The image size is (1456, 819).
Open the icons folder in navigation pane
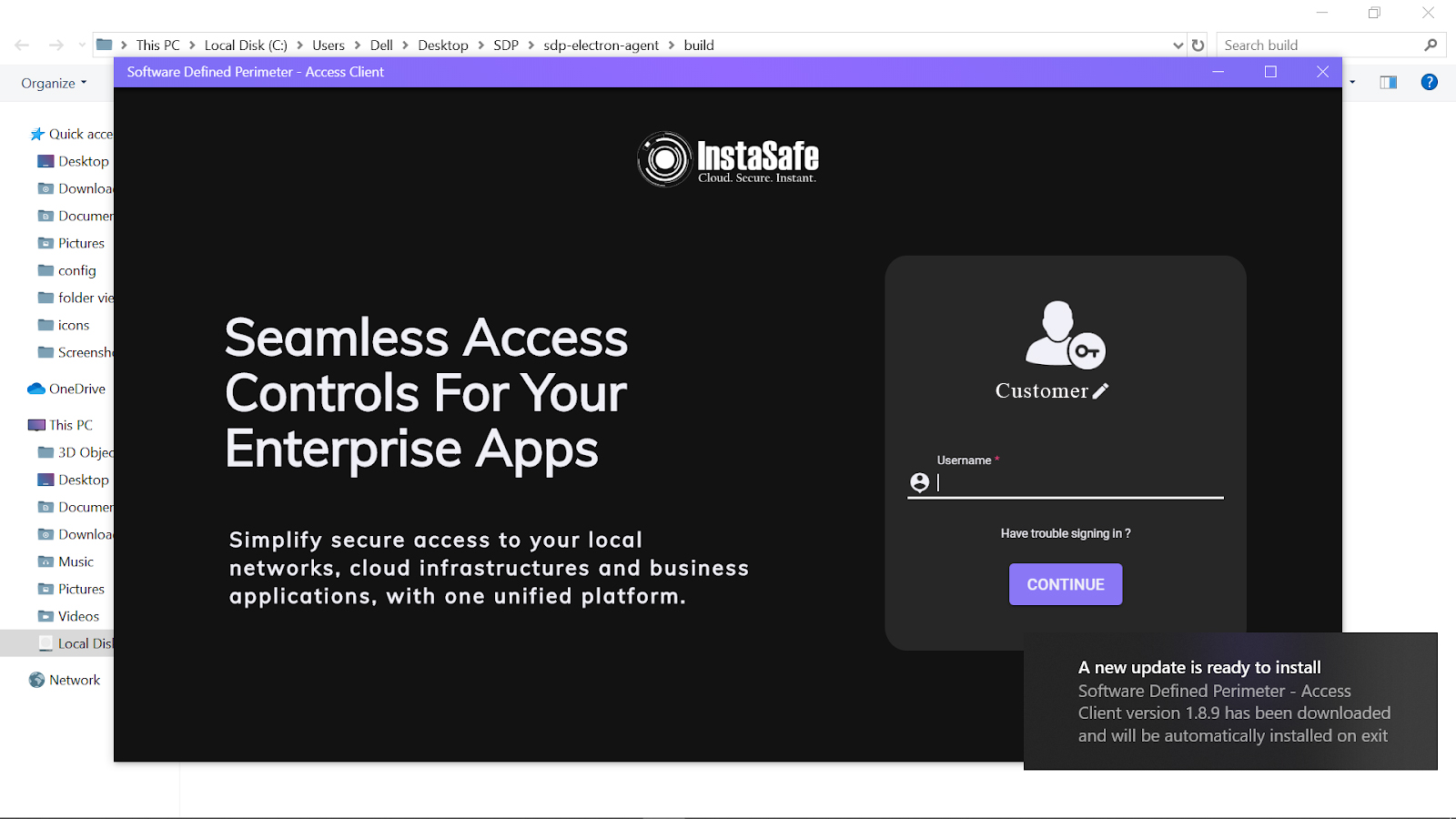tap(64, 325)
